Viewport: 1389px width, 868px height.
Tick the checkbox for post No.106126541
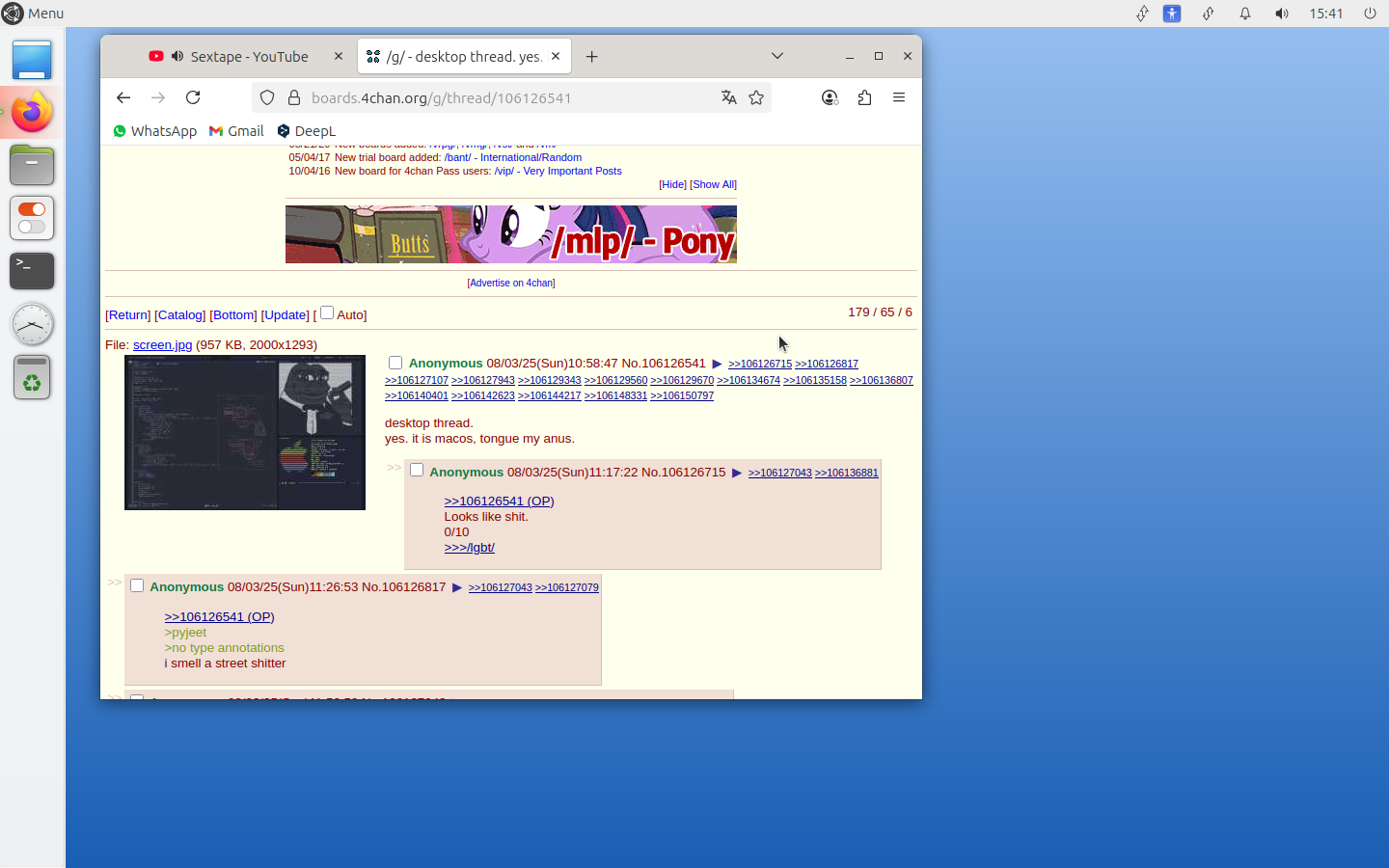[x=395, y=363]
